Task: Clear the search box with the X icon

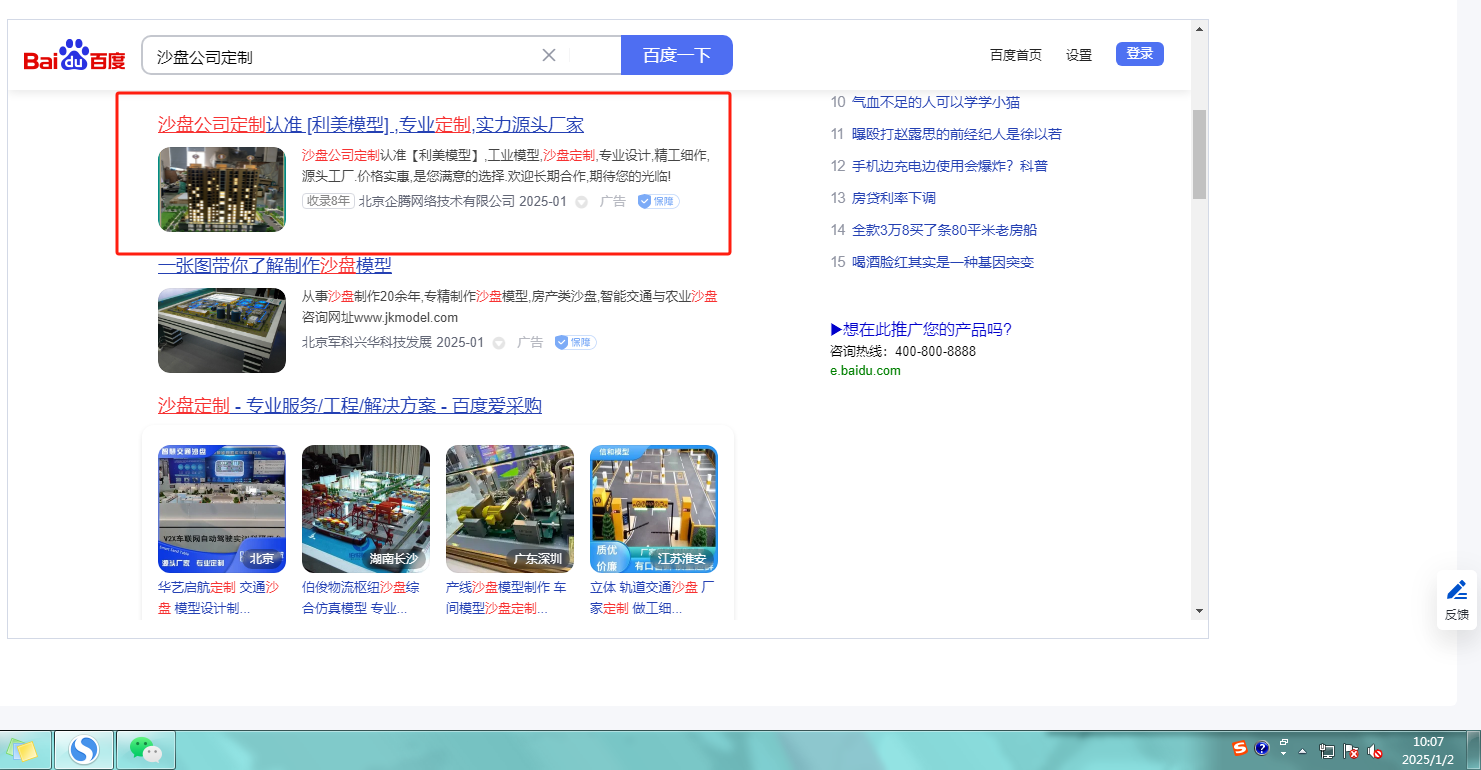Action: click(549, 55)
